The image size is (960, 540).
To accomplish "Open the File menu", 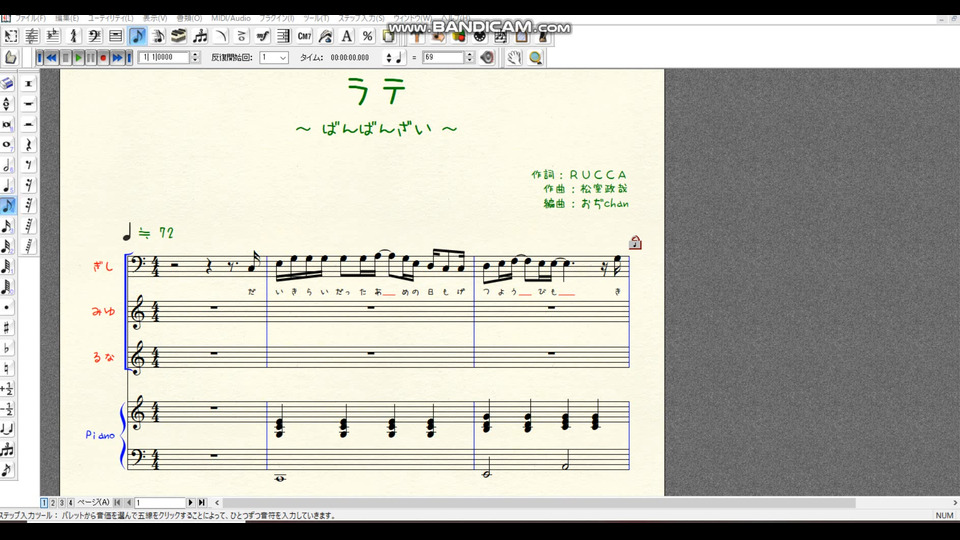I will [31, 18].
